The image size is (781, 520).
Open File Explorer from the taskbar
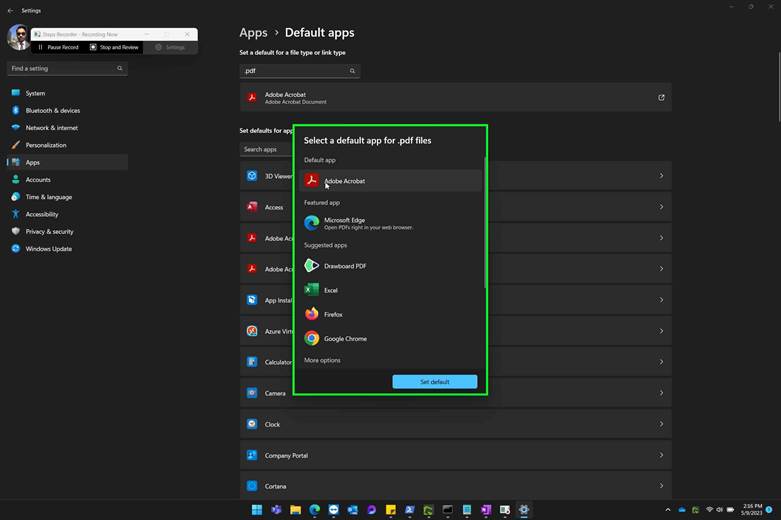click(295, 510)
